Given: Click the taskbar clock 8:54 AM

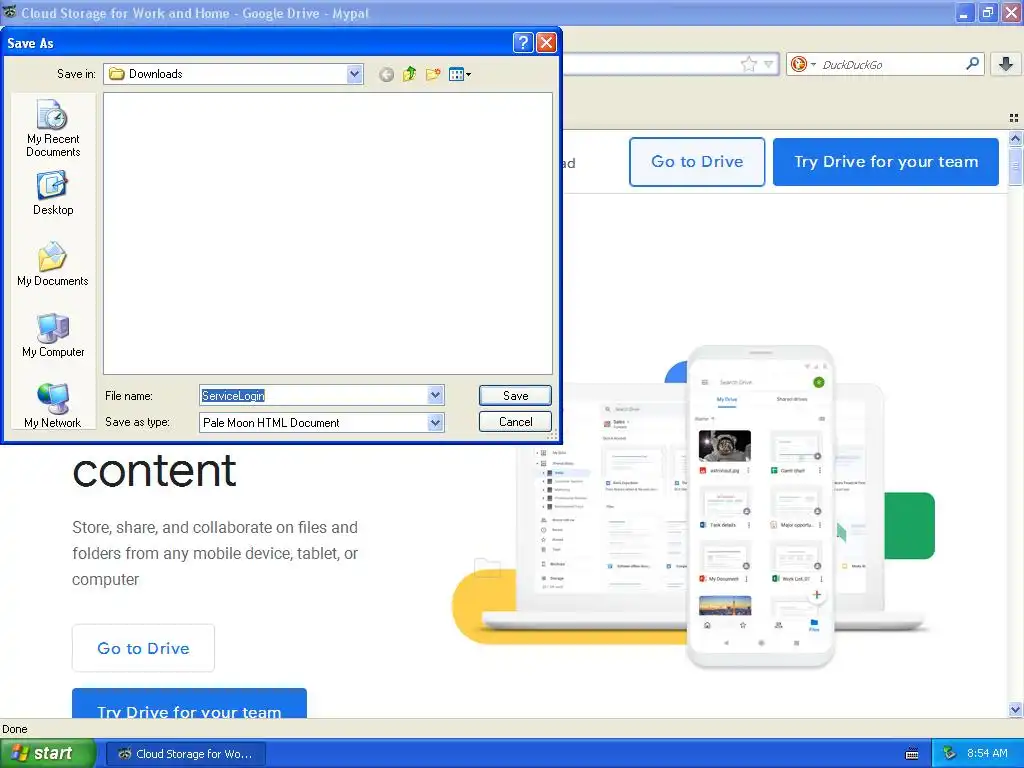Looking at the screenshot, I should tap(987, 753).
